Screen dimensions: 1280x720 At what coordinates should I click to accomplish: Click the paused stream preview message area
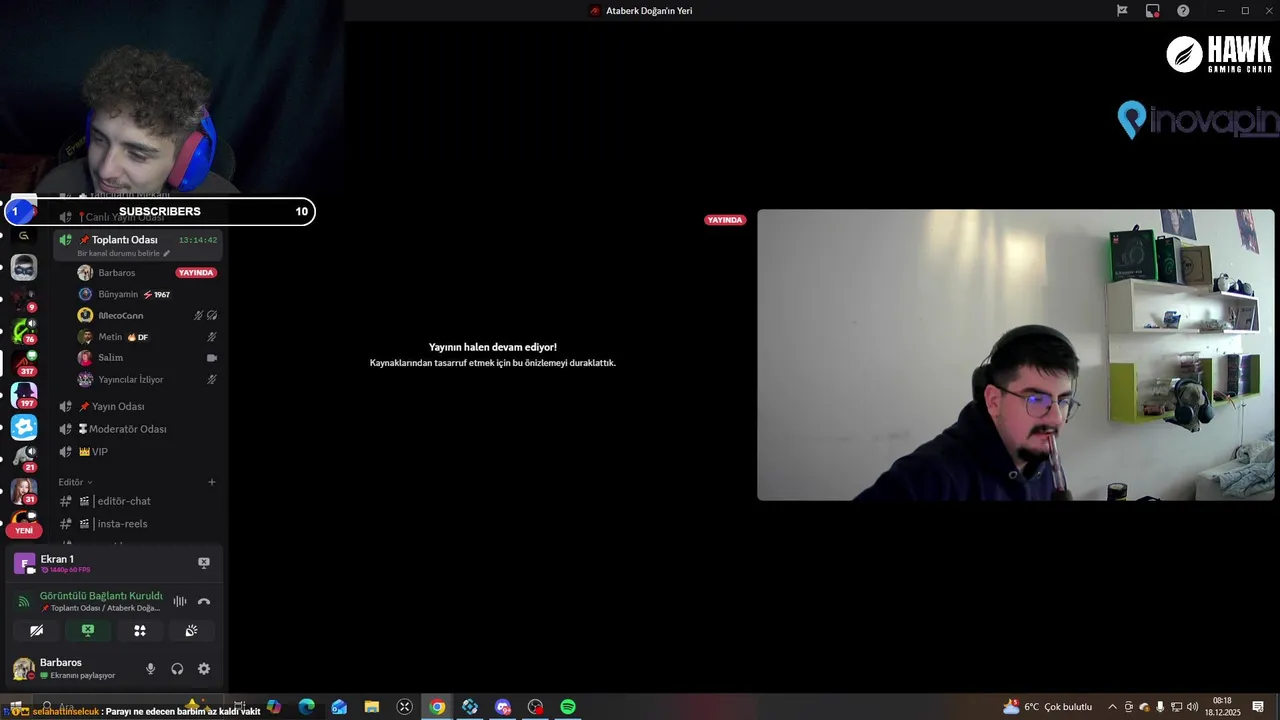pyautogui.click(x=493, y=354)
